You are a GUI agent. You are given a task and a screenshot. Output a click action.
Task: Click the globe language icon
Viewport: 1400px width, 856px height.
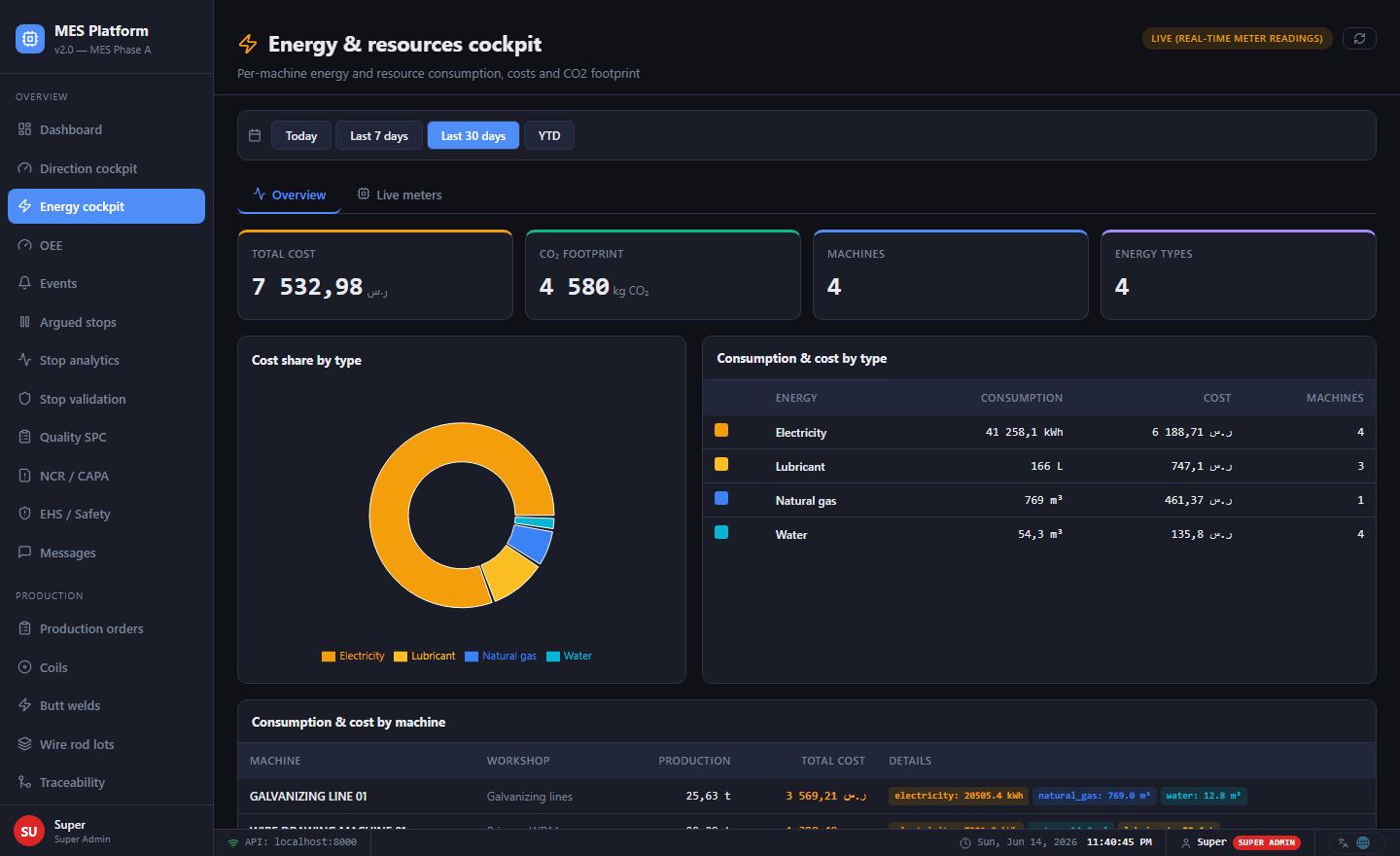click(x=1363, y=842)
